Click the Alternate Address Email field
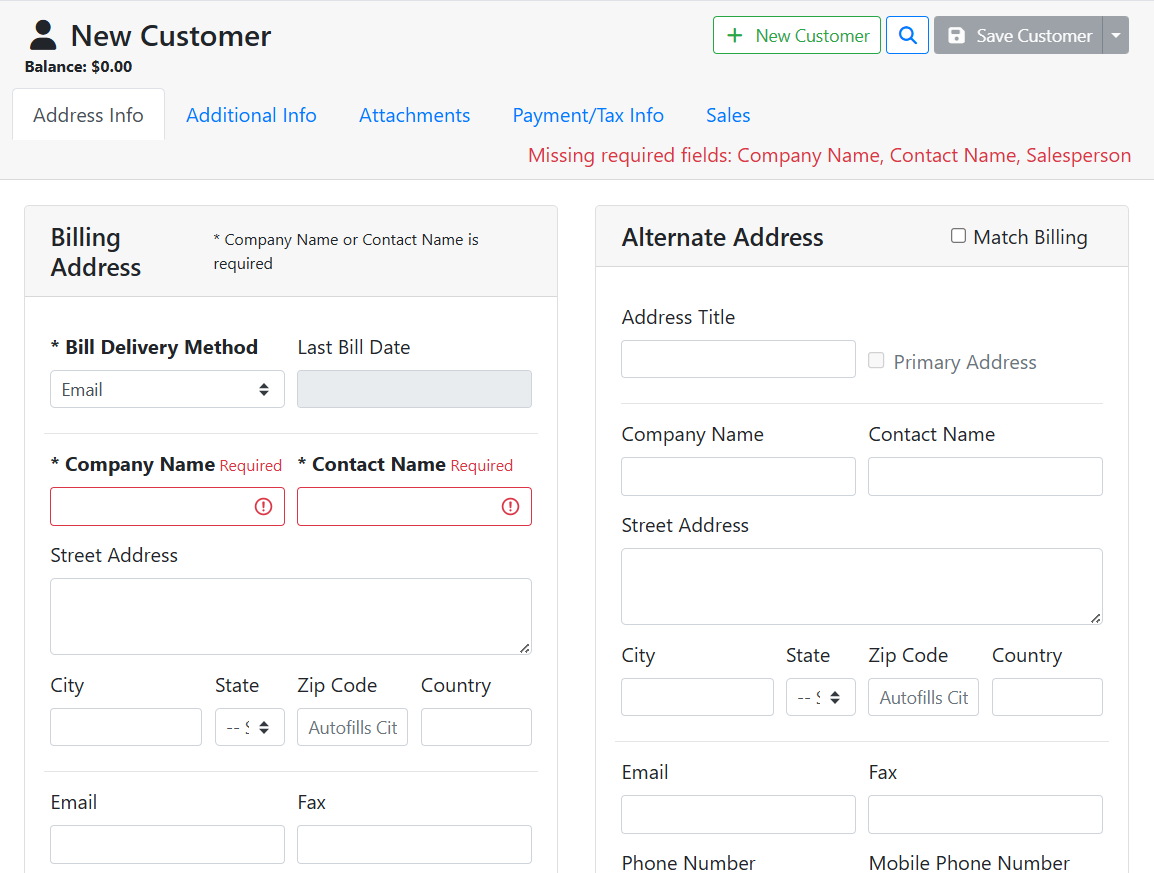 click(x=738, y=815)
